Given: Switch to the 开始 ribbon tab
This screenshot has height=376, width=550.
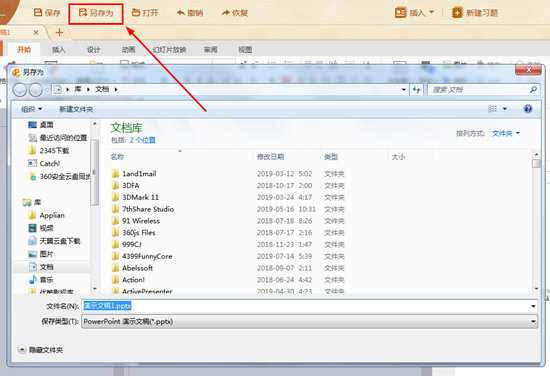Looking at the screenshot, I should point(24,49).
